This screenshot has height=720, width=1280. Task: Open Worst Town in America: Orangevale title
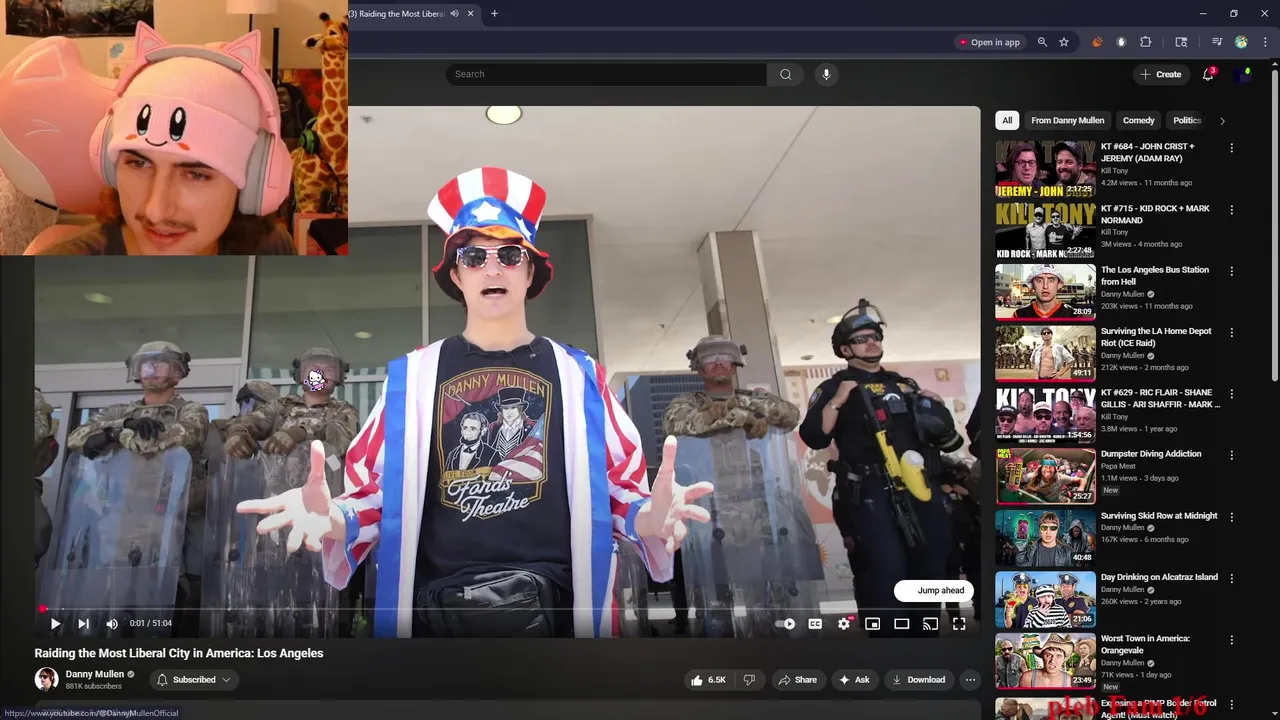1145,644
